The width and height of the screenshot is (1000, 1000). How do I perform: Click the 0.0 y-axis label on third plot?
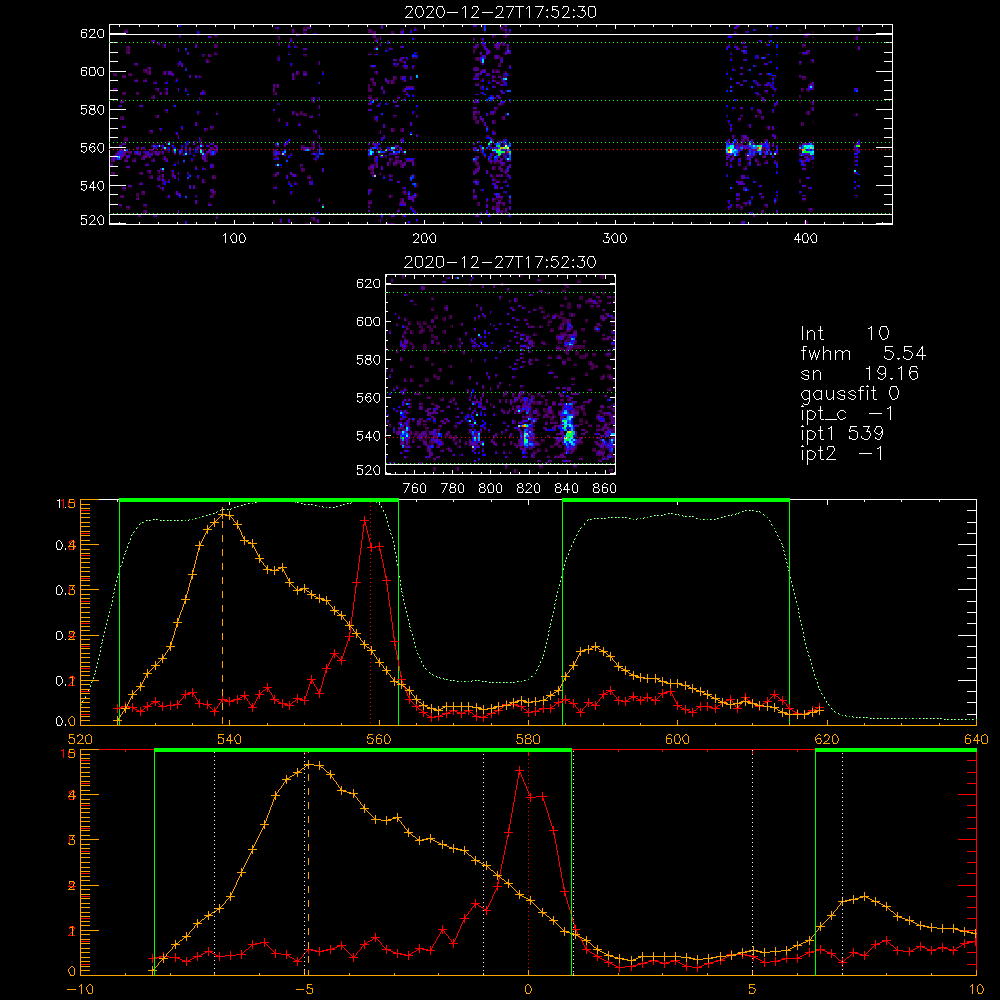click(x=66, y=722)
